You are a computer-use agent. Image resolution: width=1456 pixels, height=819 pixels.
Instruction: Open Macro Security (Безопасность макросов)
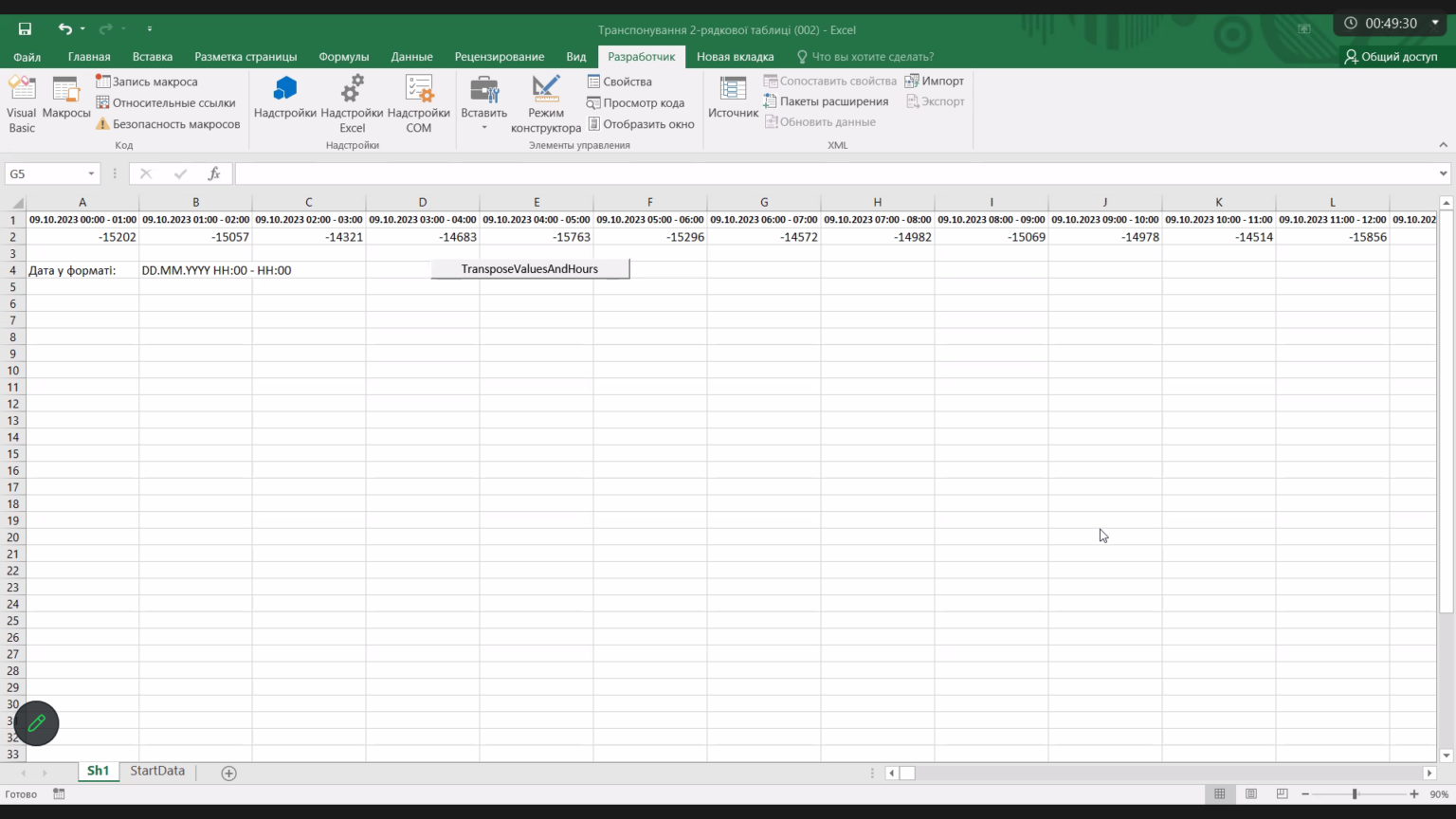pos(168,124)
